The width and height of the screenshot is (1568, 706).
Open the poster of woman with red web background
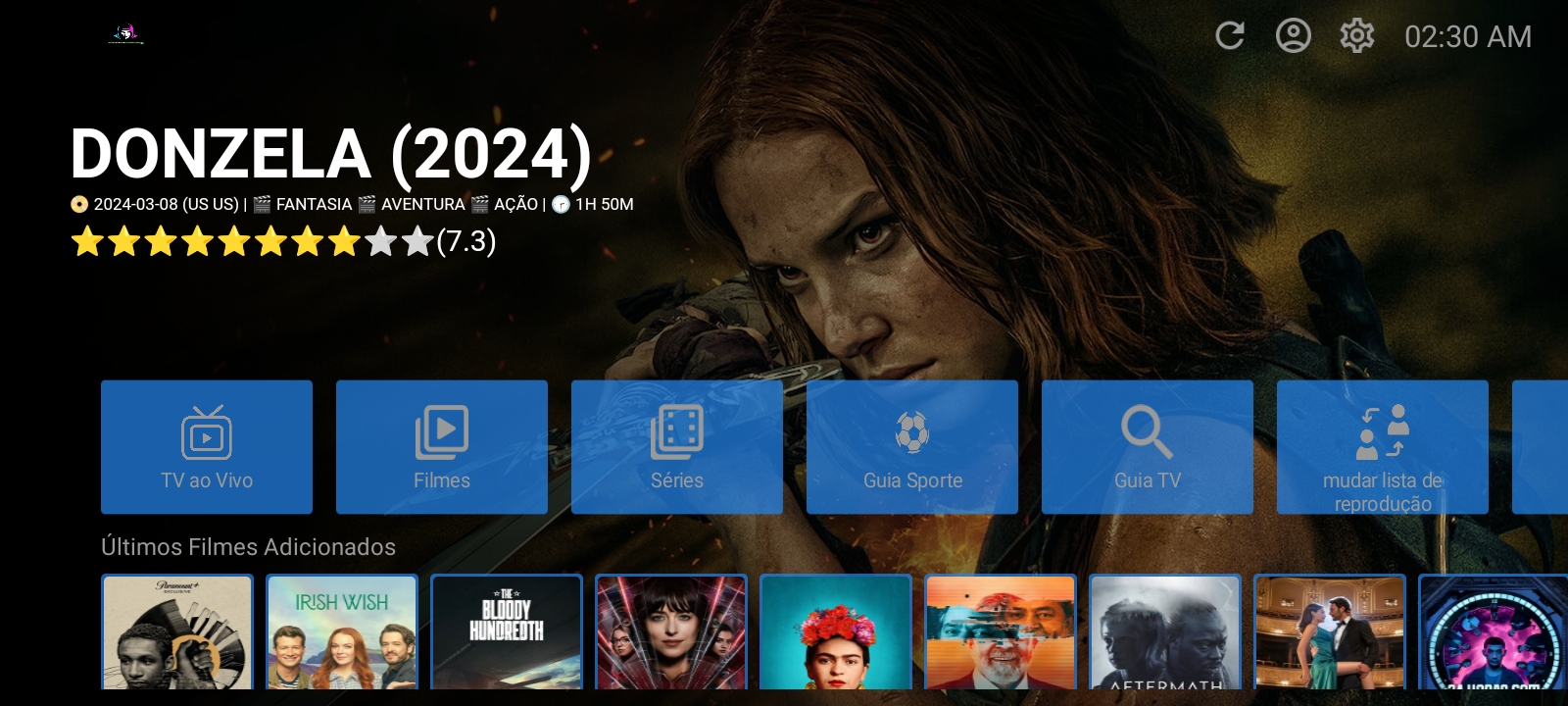pyautogui.click(x=671, y=631)
